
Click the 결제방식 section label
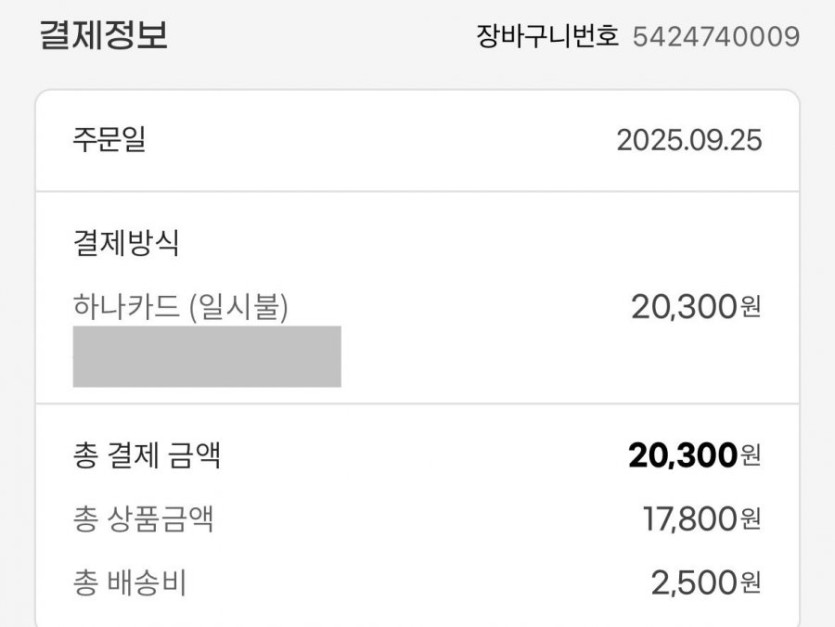point(126,243)
